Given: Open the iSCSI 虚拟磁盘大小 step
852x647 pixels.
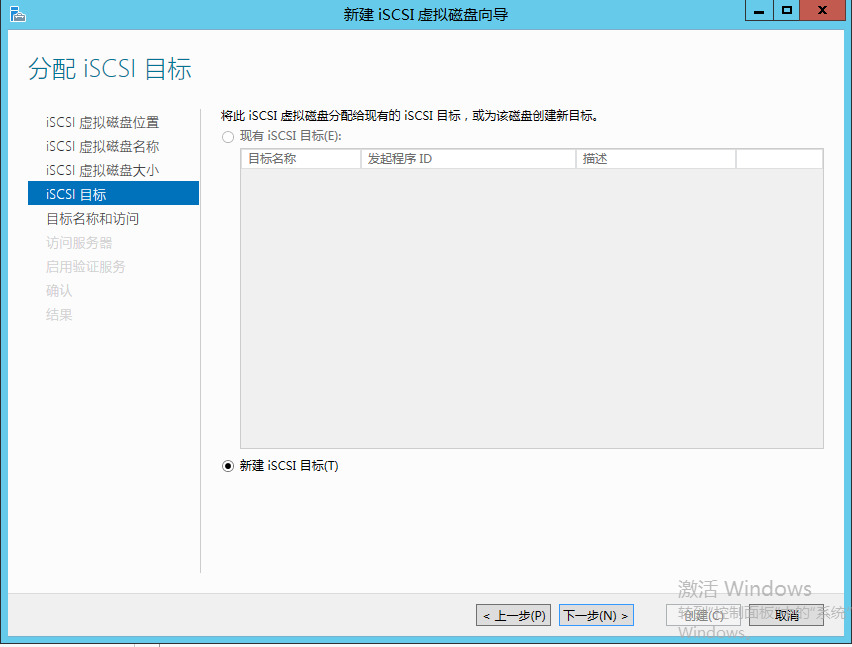Looking at the screenshot, I should click(x=103, y=170).
